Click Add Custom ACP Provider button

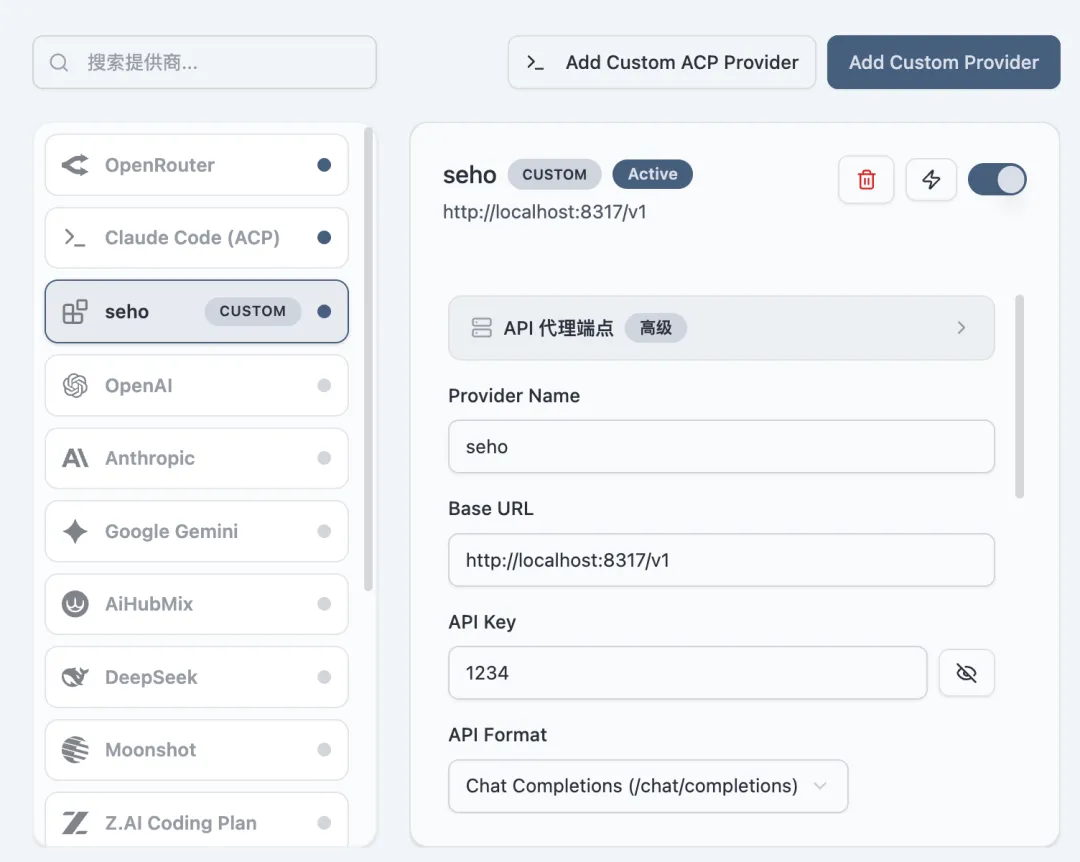pyautogui.click(x=662, y=62)
